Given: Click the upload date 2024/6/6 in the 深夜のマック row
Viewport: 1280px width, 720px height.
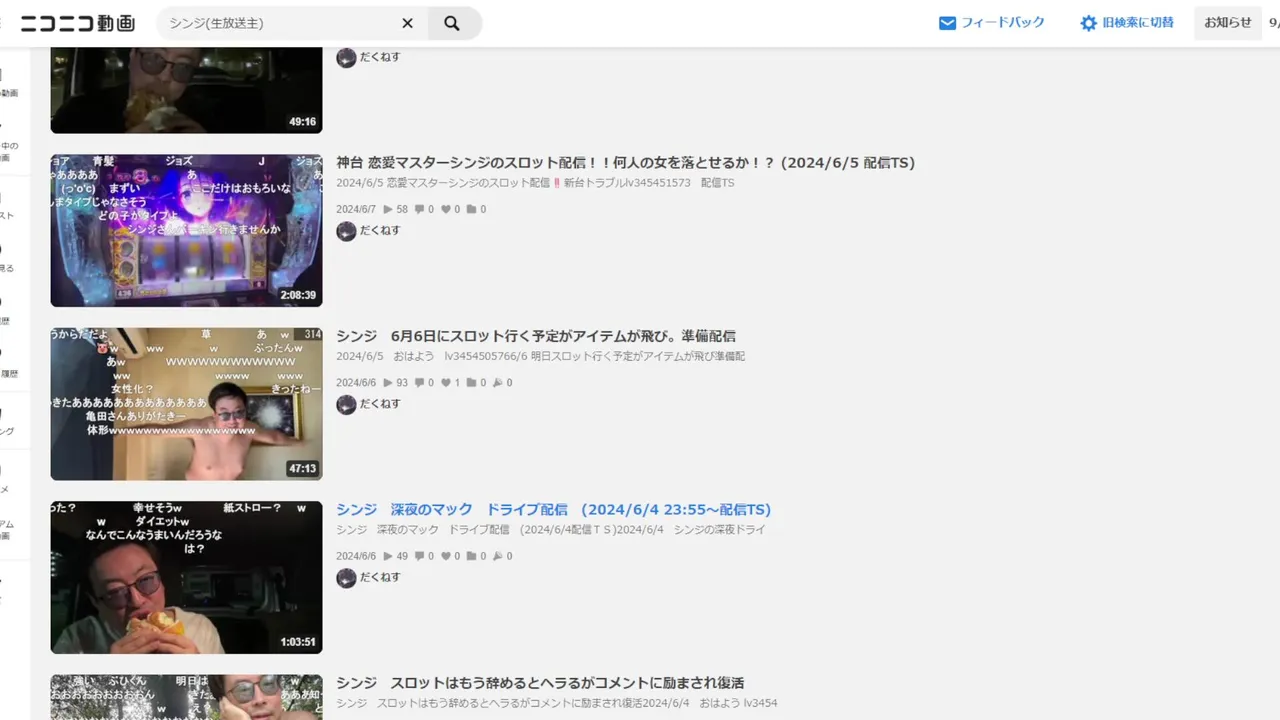Looking at the screenshot, I should tap(356, 556).
